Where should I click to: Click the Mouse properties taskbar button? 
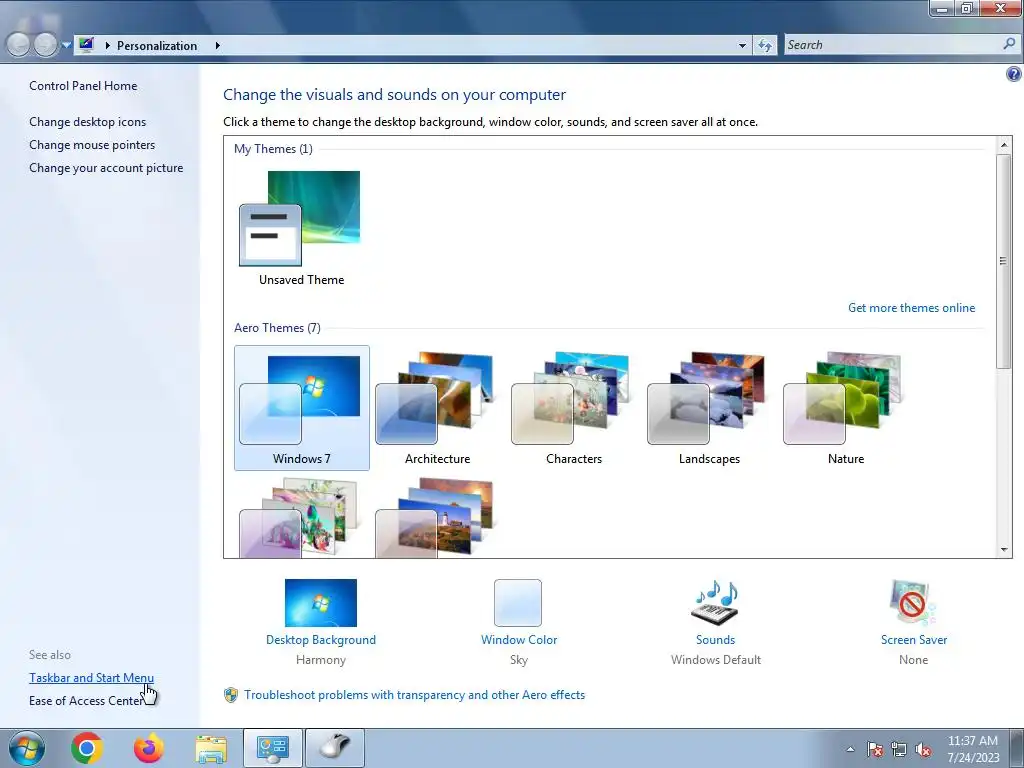pos(335,748)
